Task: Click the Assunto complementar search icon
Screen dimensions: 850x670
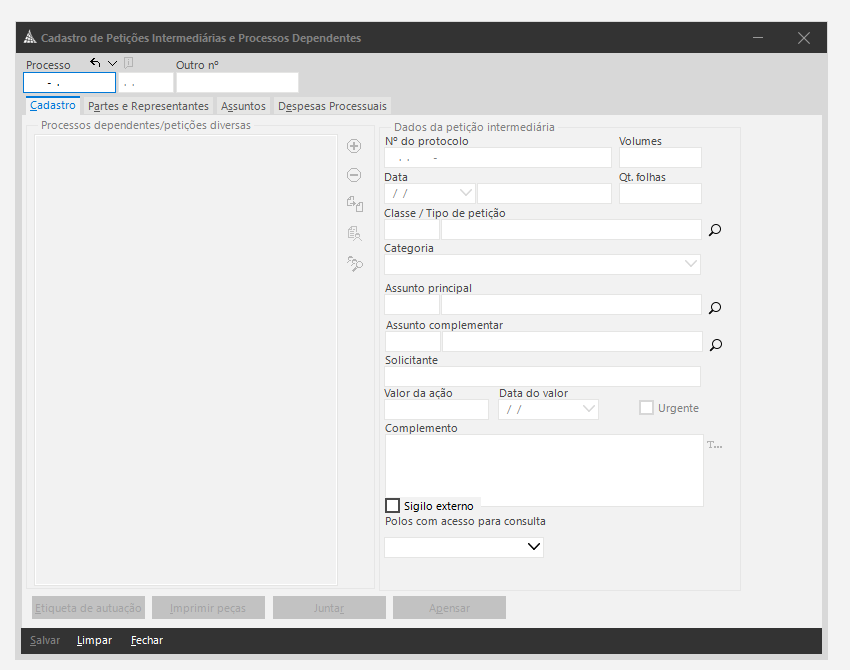Action: point(715,345)
